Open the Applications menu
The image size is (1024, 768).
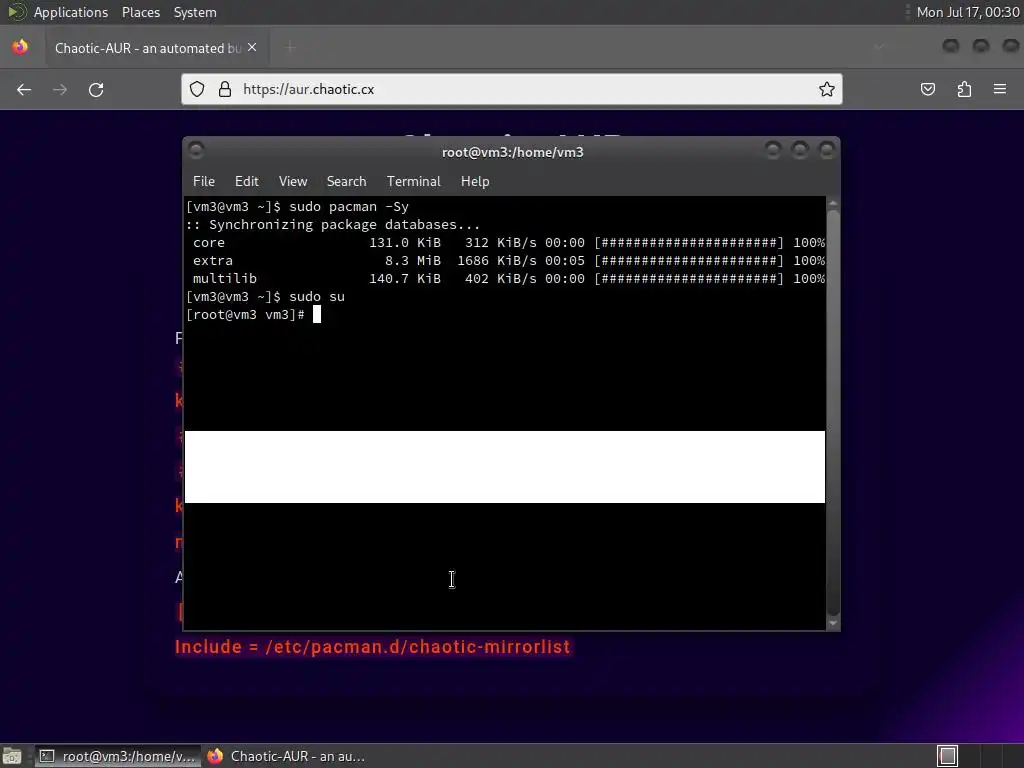tap(71, 12)
